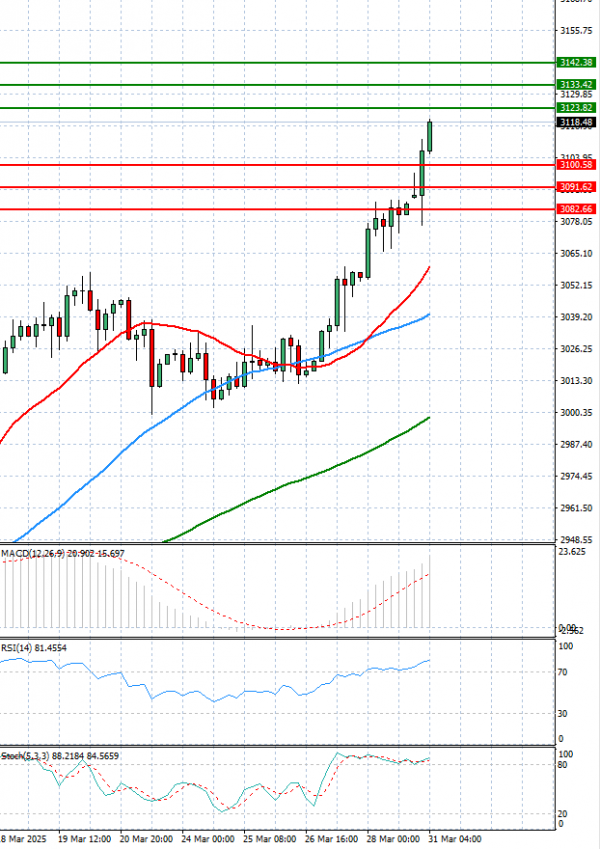
Task: Click the latest green candlestick at 3118
Action: pos(430,136)
